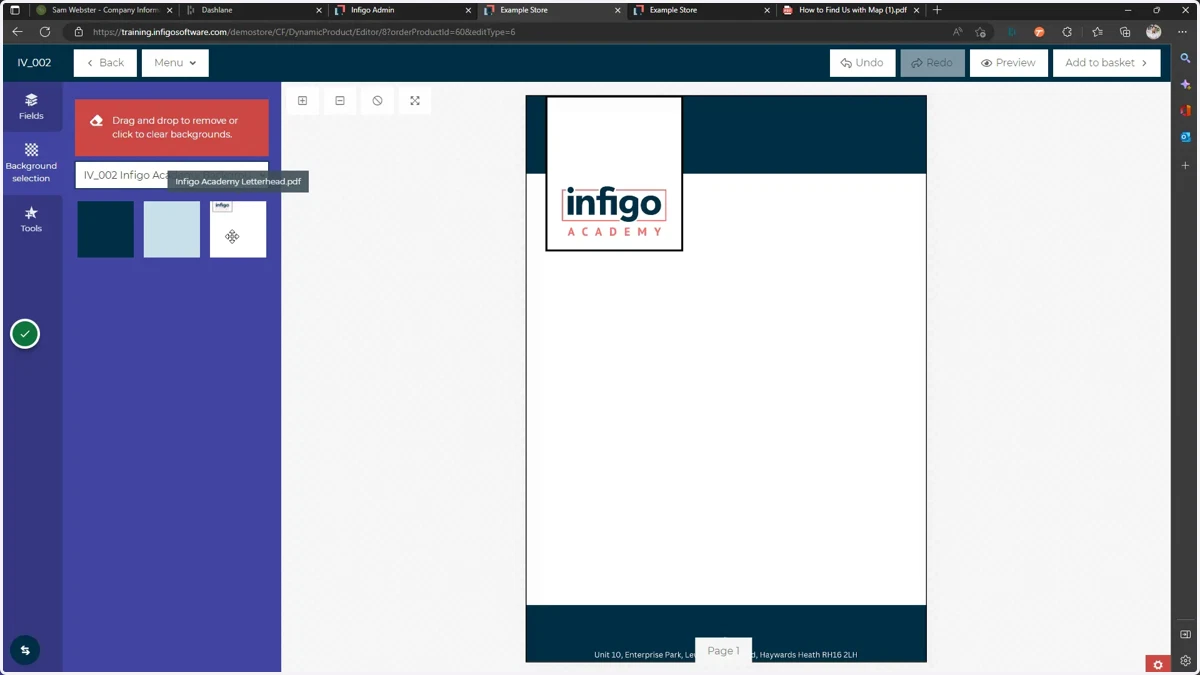1200x675 pixels.
Task: Add this page to favorites
Action: (x=981, y=32)
